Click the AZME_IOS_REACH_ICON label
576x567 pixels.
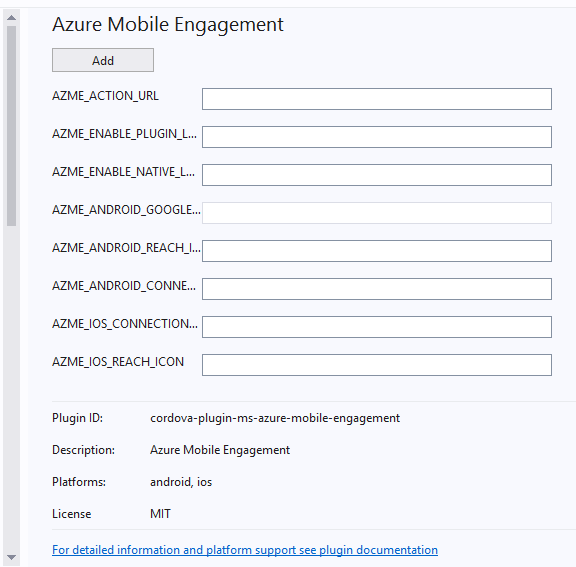click(118, 362)
